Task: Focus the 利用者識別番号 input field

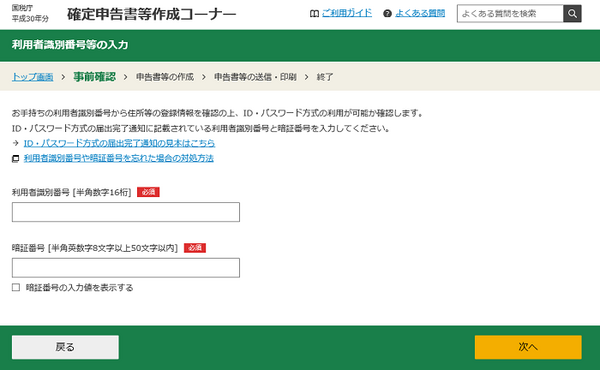Action: click(126, 212)
